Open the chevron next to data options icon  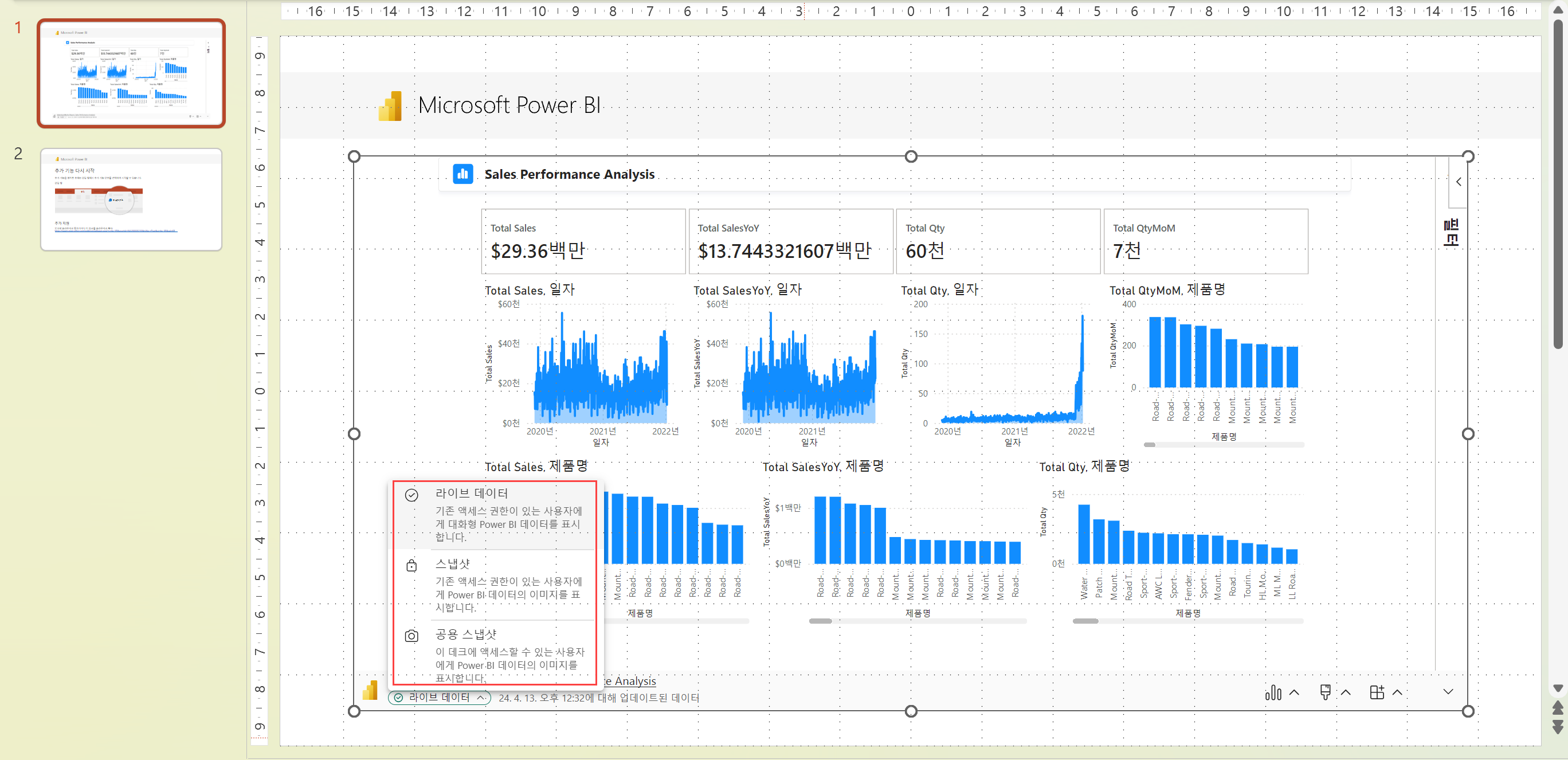tap(1294, 692)
